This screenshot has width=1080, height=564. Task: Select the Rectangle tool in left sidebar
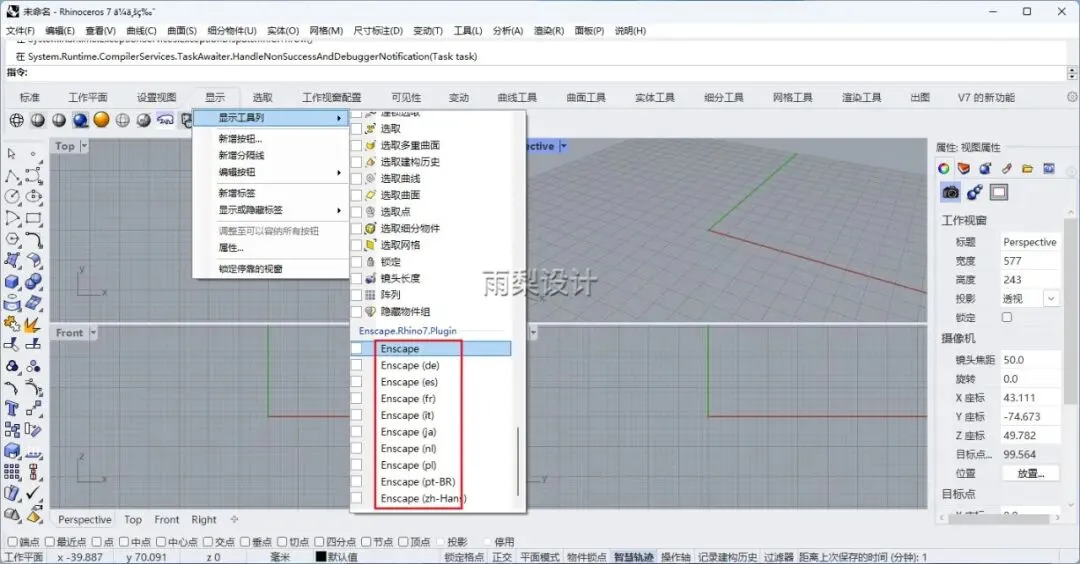tap(34, 218)
